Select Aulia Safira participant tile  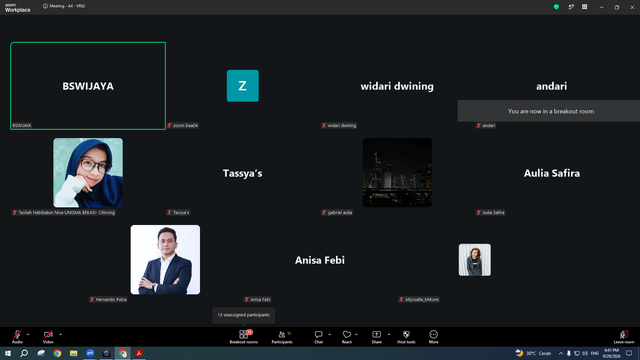pyautogui.click(x=551, y=173)
